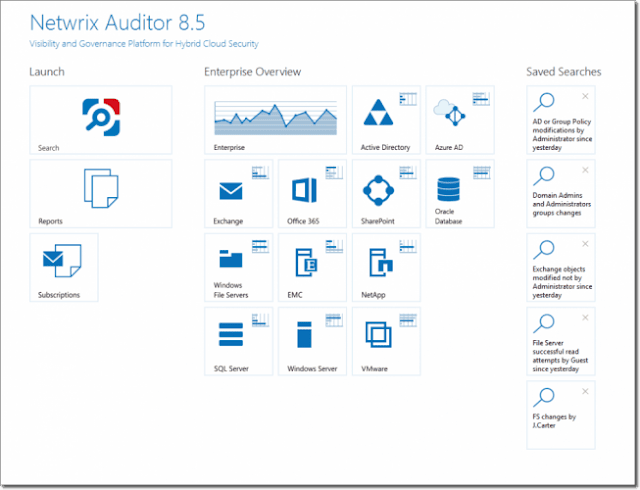Open Office 365 icon
Viewport: 640px width, 490px height.
tap(304, 190)
